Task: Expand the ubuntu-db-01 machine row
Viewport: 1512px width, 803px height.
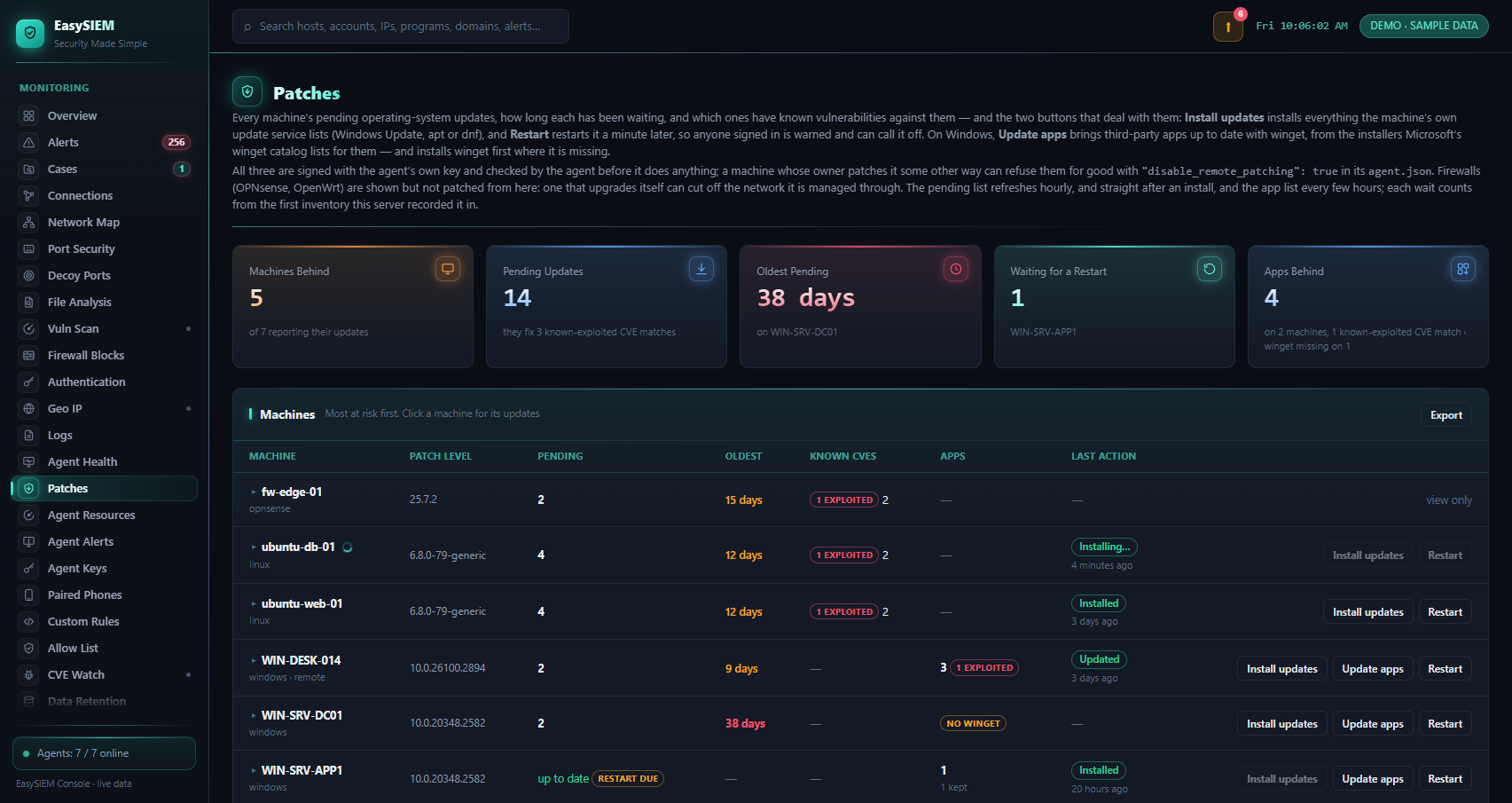Action: click(x=254, y=547)
